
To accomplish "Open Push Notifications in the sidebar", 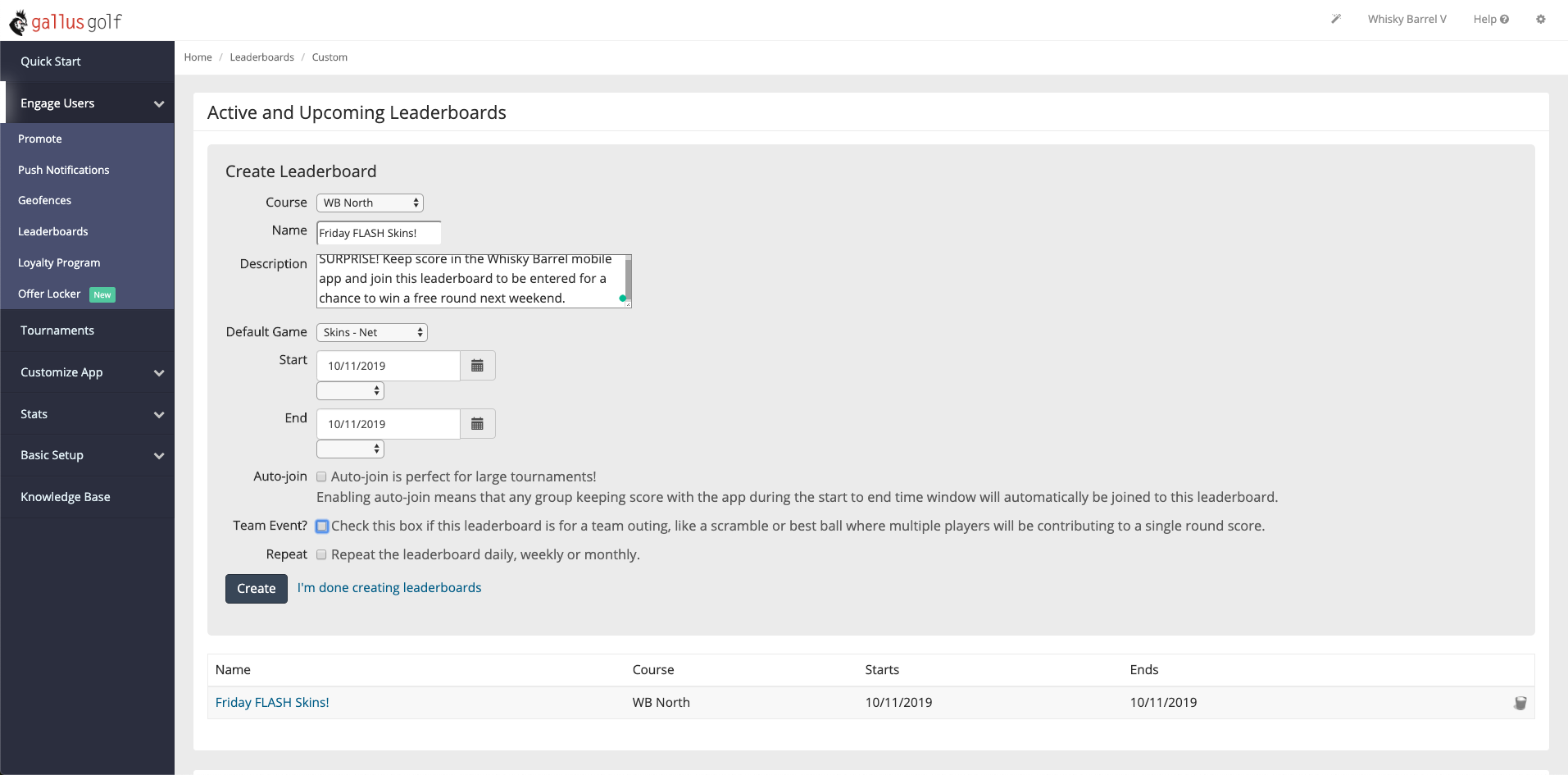I will [64, 170].
